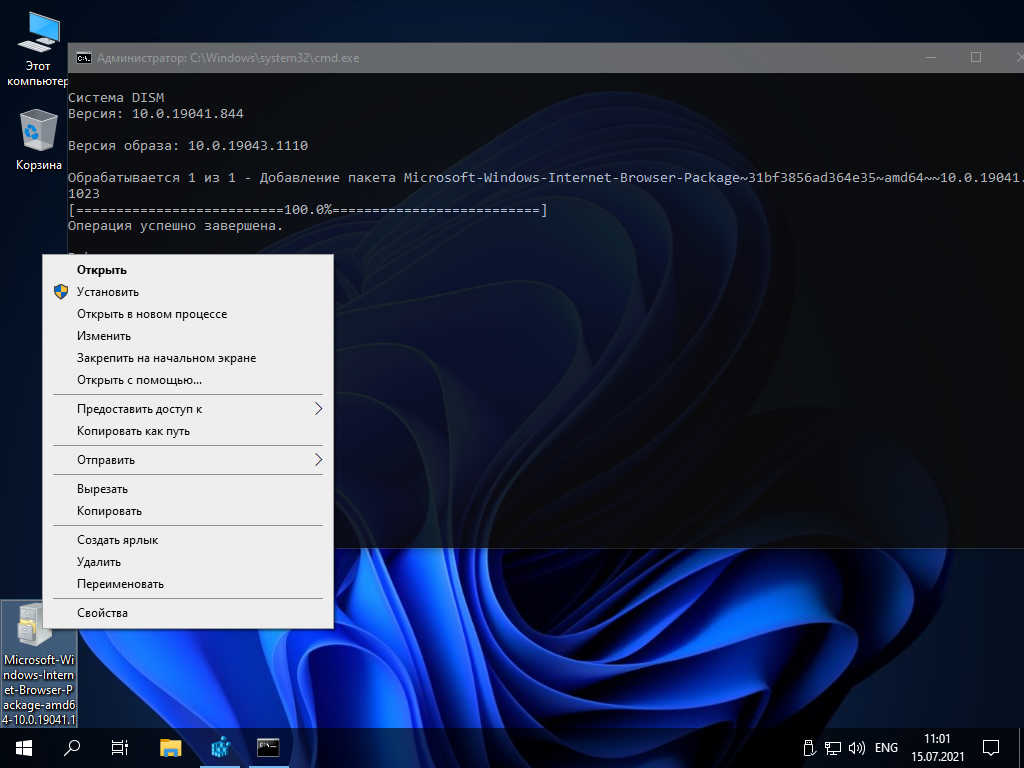1024x768 pixels.
Task: Open Task View from the taskbar
Action: (x=120, y=747)
